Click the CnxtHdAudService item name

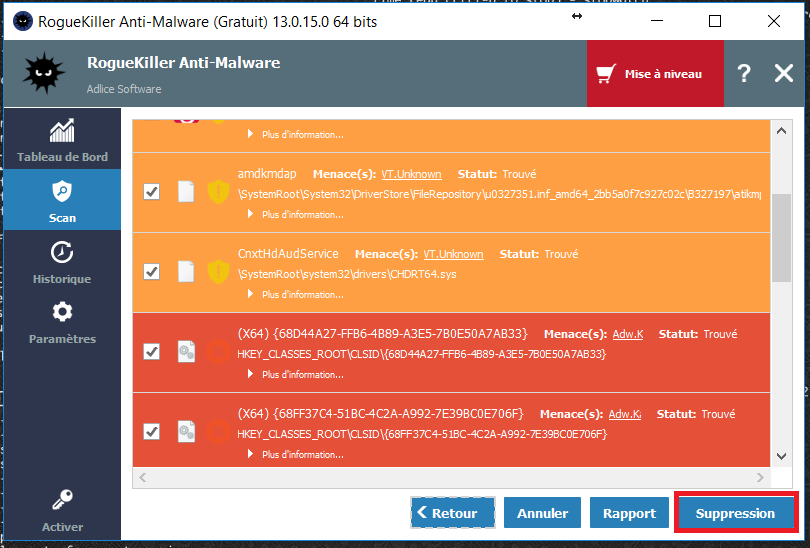(288, 254)
